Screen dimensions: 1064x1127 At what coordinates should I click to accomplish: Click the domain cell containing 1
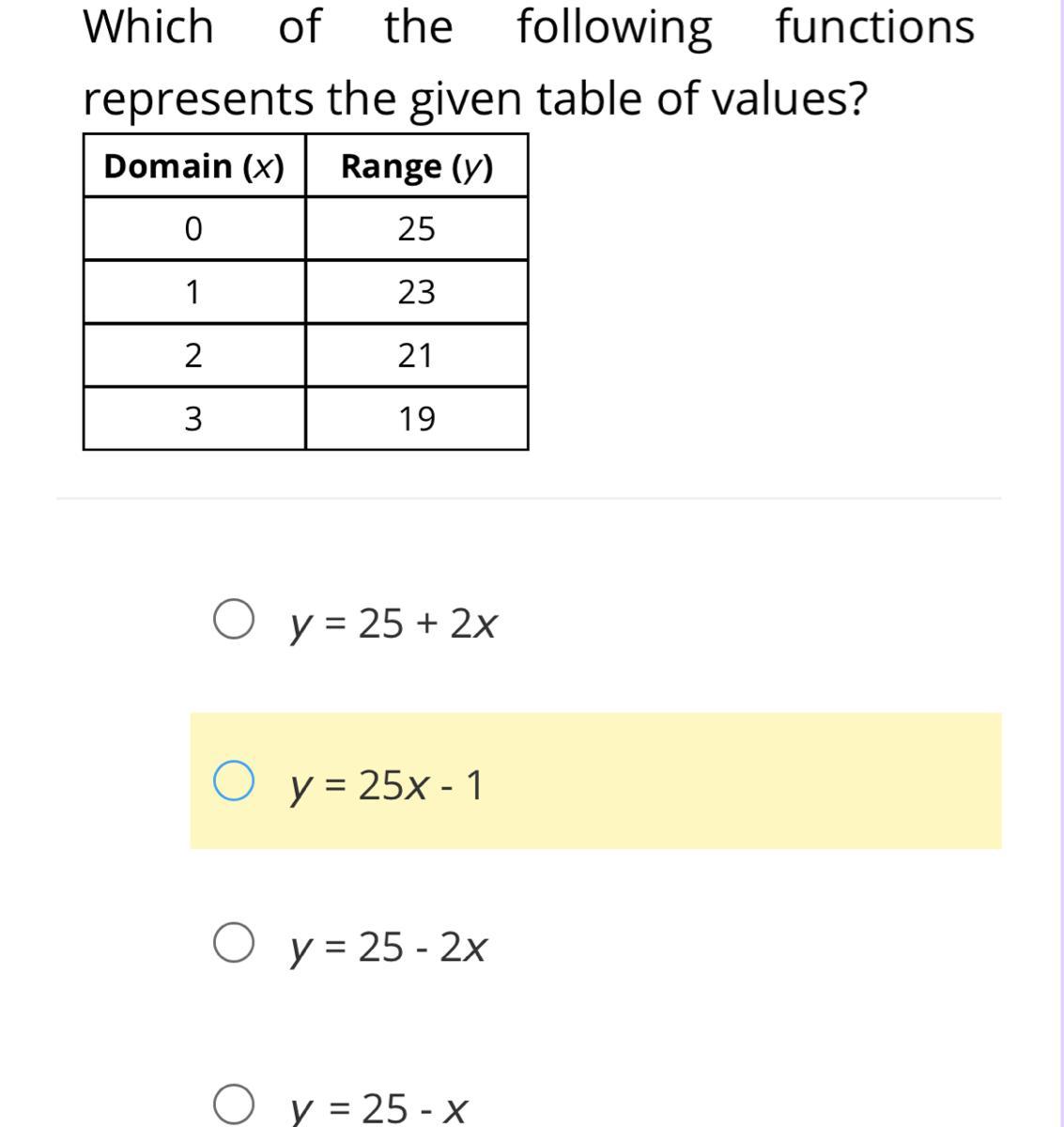194,292
